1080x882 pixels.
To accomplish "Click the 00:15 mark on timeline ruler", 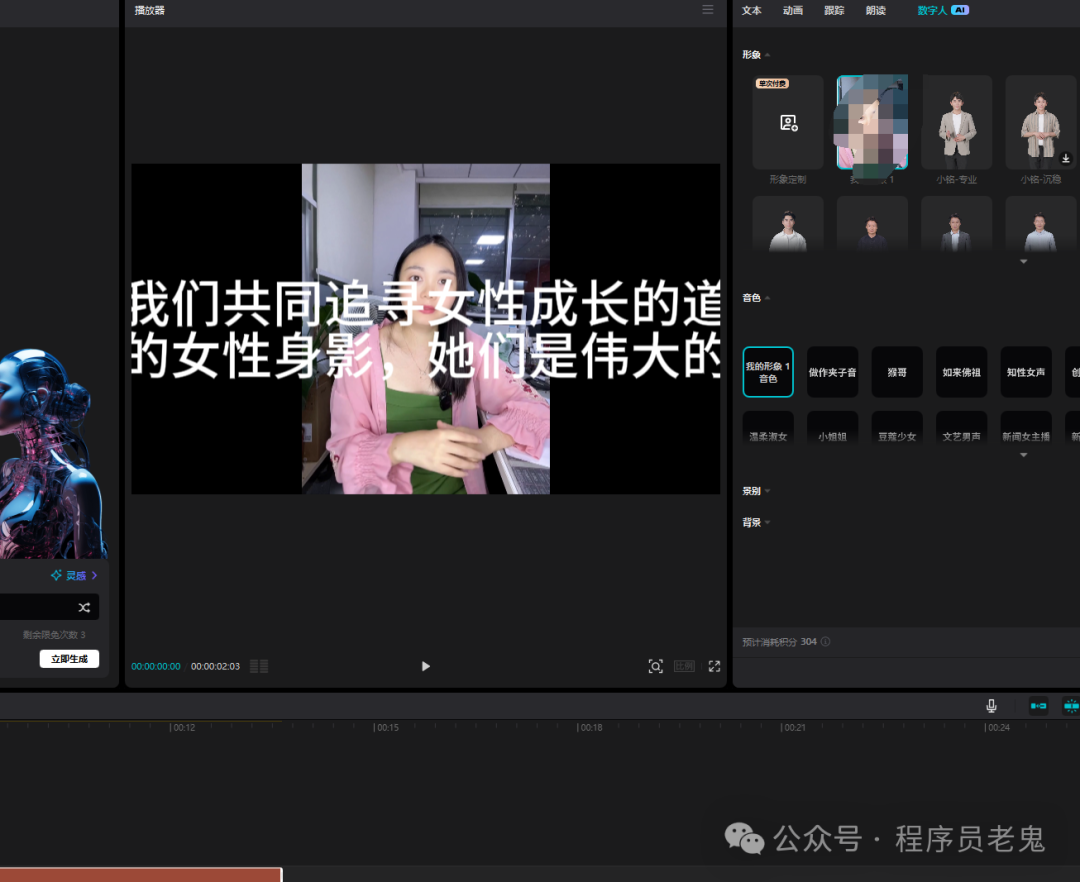I will click(x=386, y=727).
